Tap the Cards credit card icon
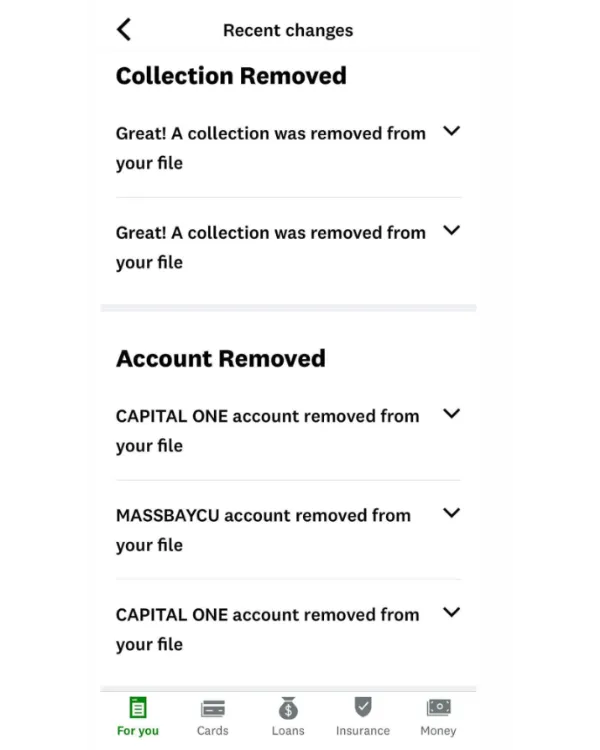This screenshot has height=750, width=600. point(213,708)
